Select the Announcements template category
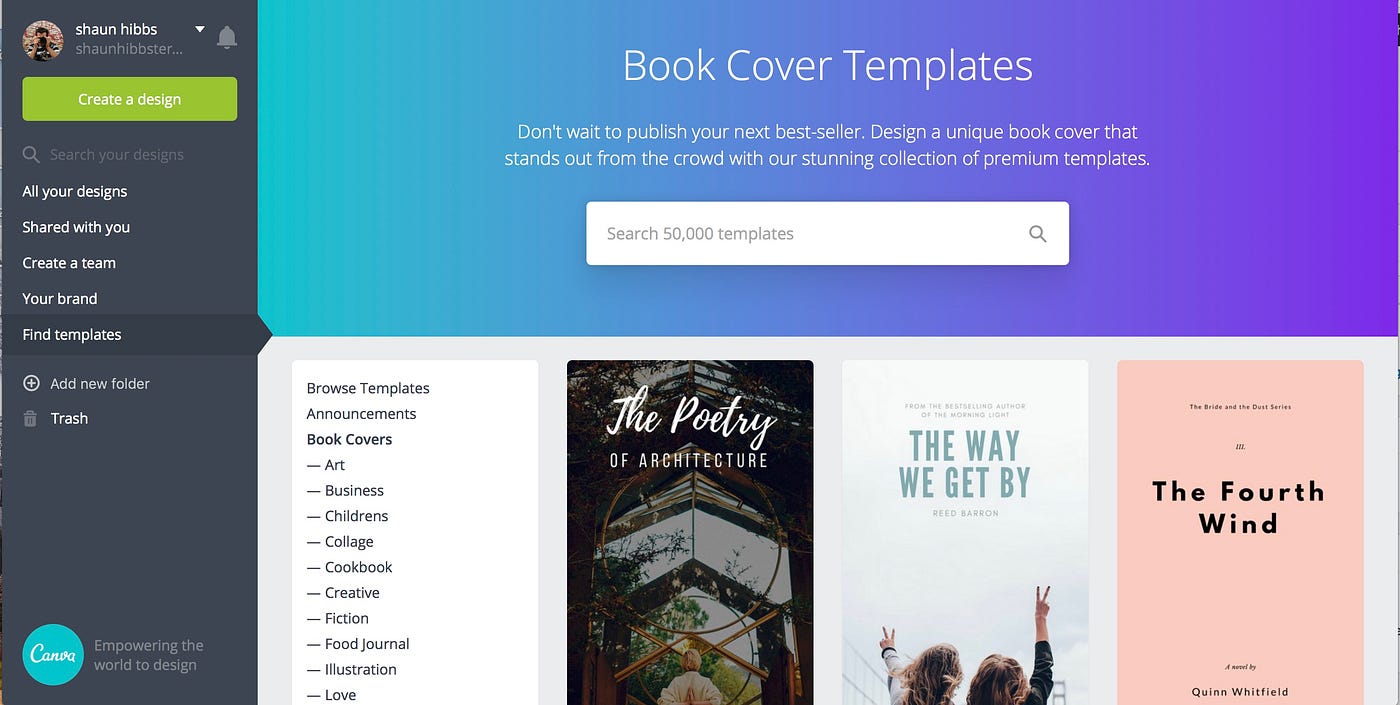The height and width of the screenshot is (705, 1400). tap(361, 414)
